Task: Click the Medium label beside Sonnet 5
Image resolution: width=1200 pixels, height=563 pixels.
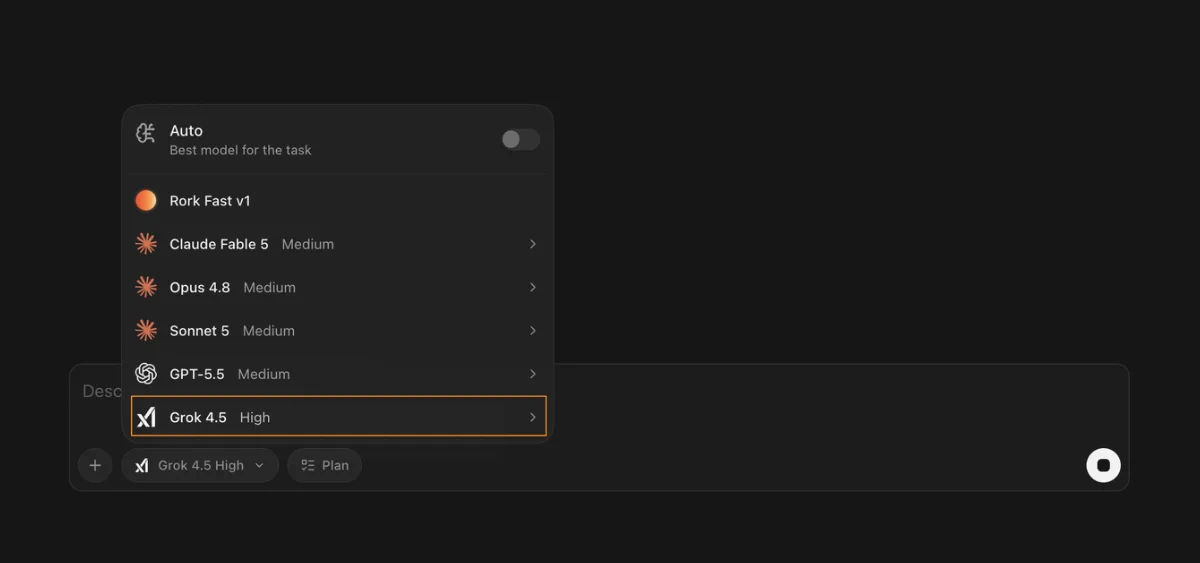Action: (x=268, y=330)
